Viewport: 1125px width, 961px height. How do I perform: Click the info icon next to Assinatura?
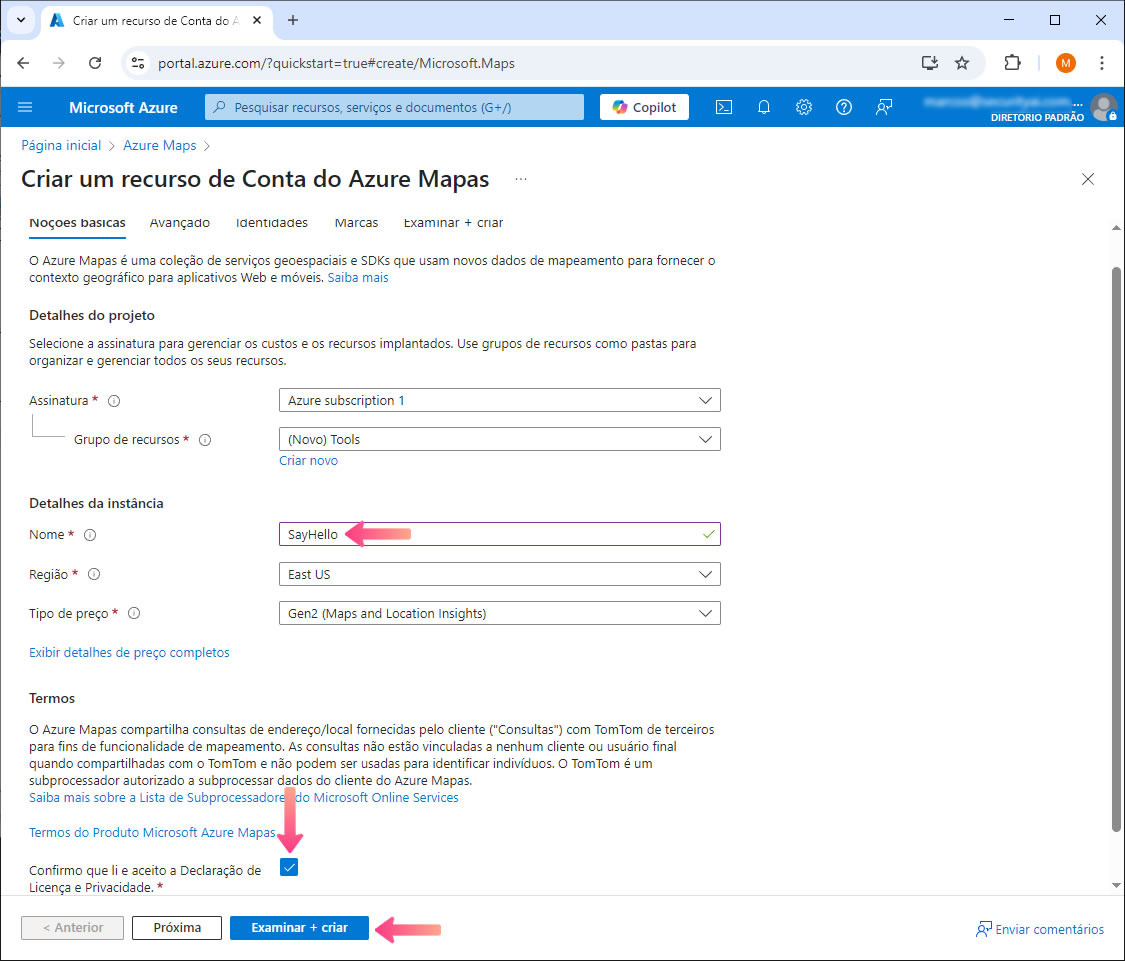[114, 401]
